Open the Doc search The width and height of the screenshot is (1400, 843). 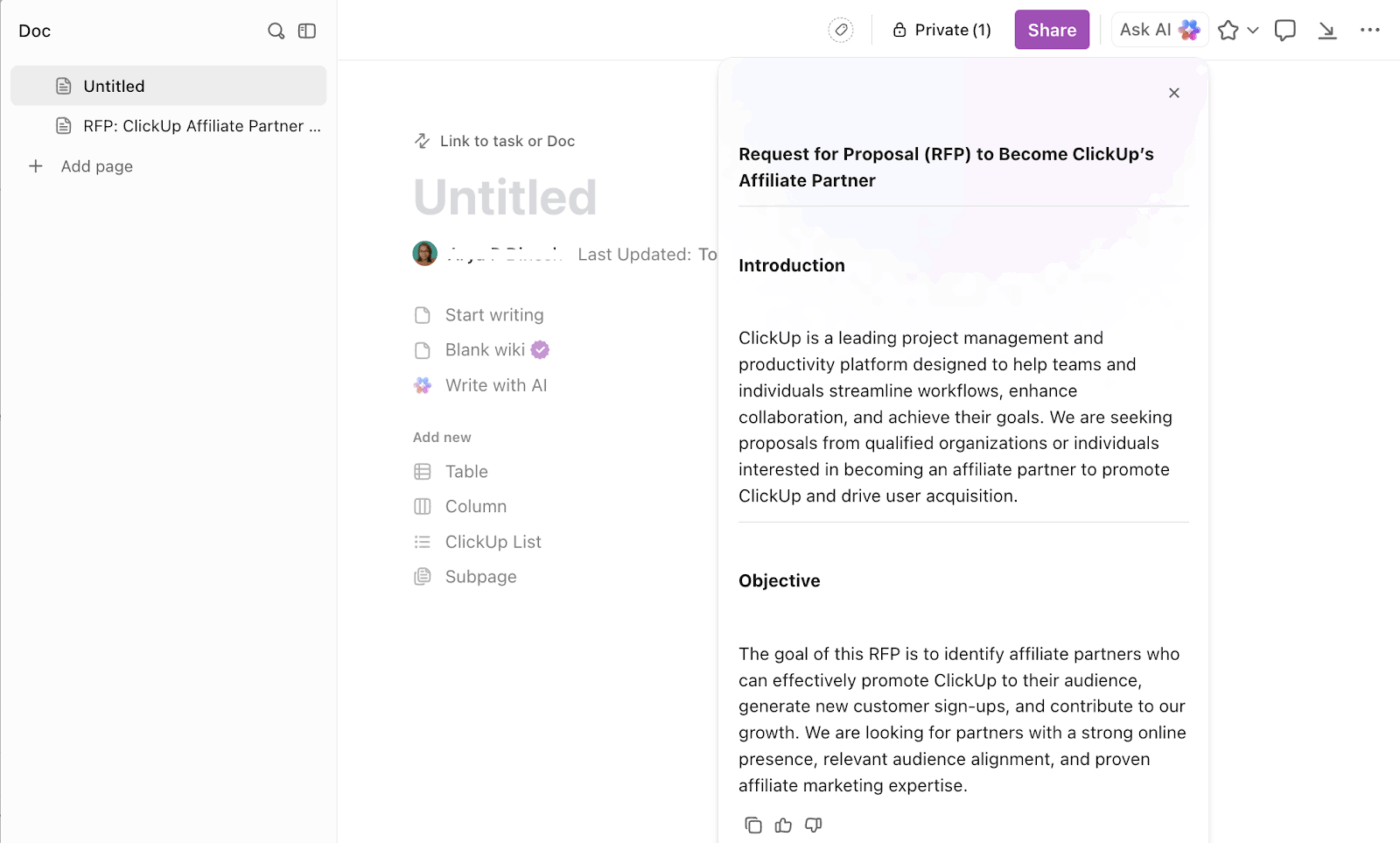[x=276, y=31]
